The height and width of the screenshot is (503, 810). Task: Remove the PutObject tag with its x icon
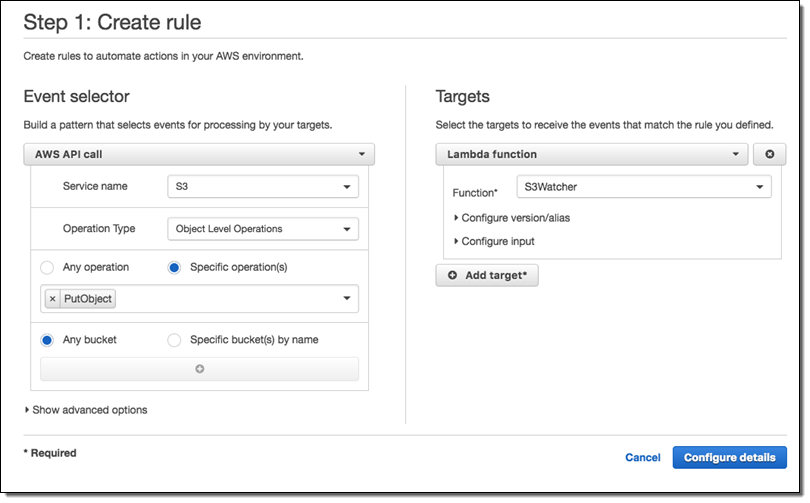[53, 299]
